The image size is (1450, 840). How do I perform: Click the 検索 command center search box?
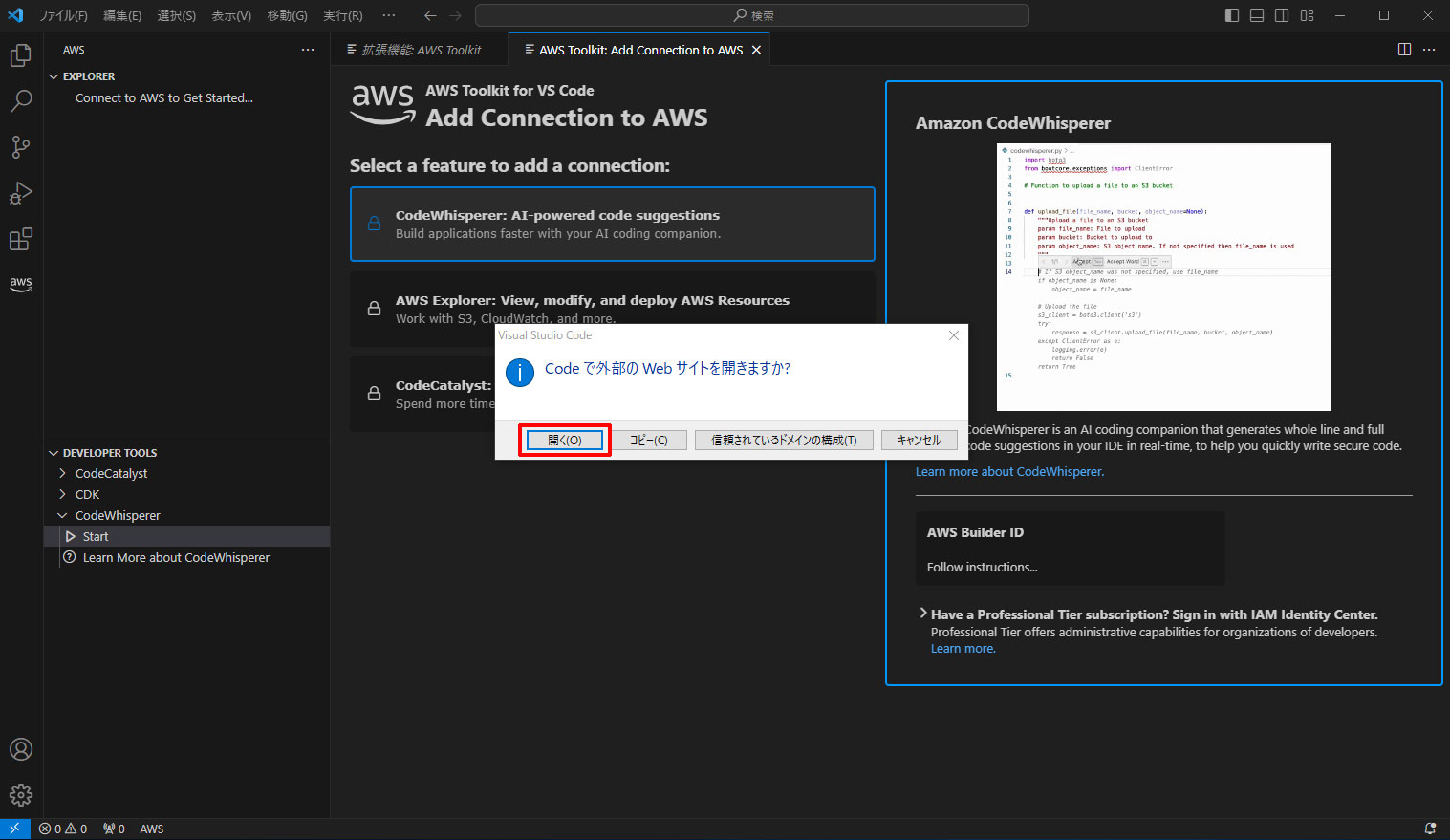point(751,15)
